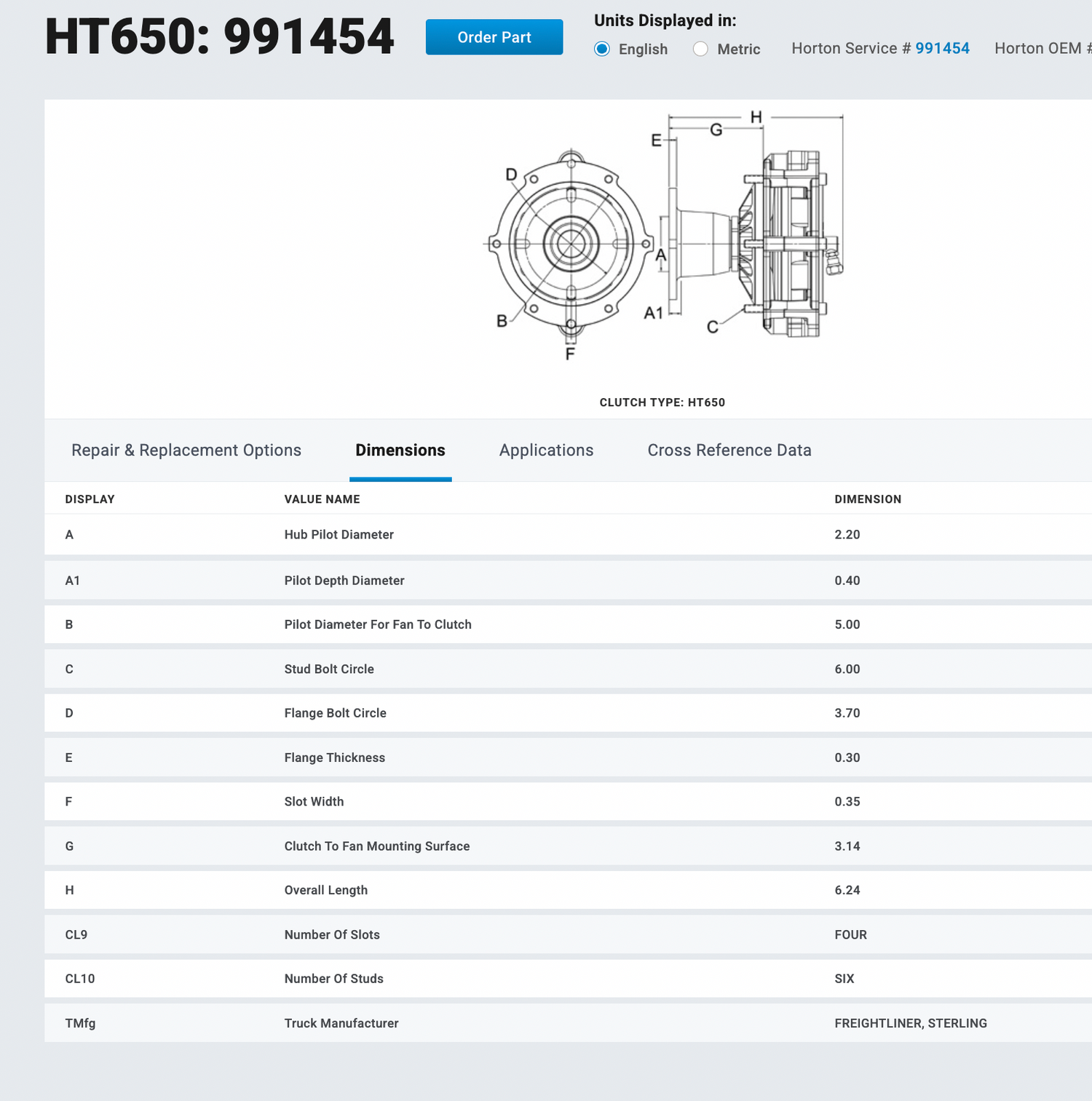Image resolution: width=1092 pixels, height=1101 pixels.
Task: Click the DISPLAY column header
Action: tap(90, 499)
